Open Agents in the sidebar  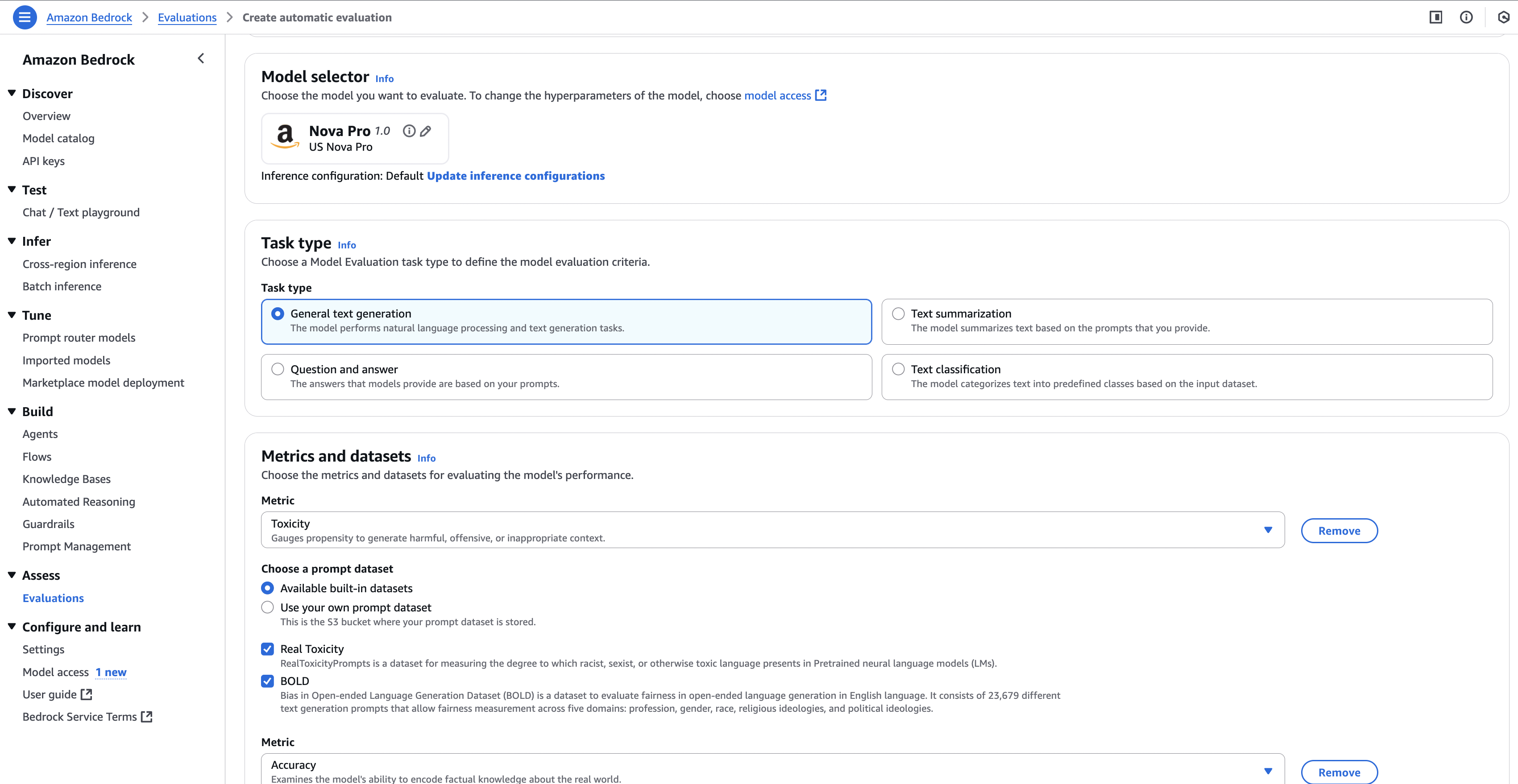click(x=40, y=434)
